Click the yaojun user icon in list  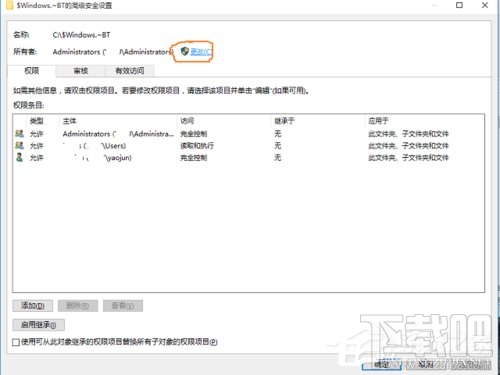[x=20, y=157]
